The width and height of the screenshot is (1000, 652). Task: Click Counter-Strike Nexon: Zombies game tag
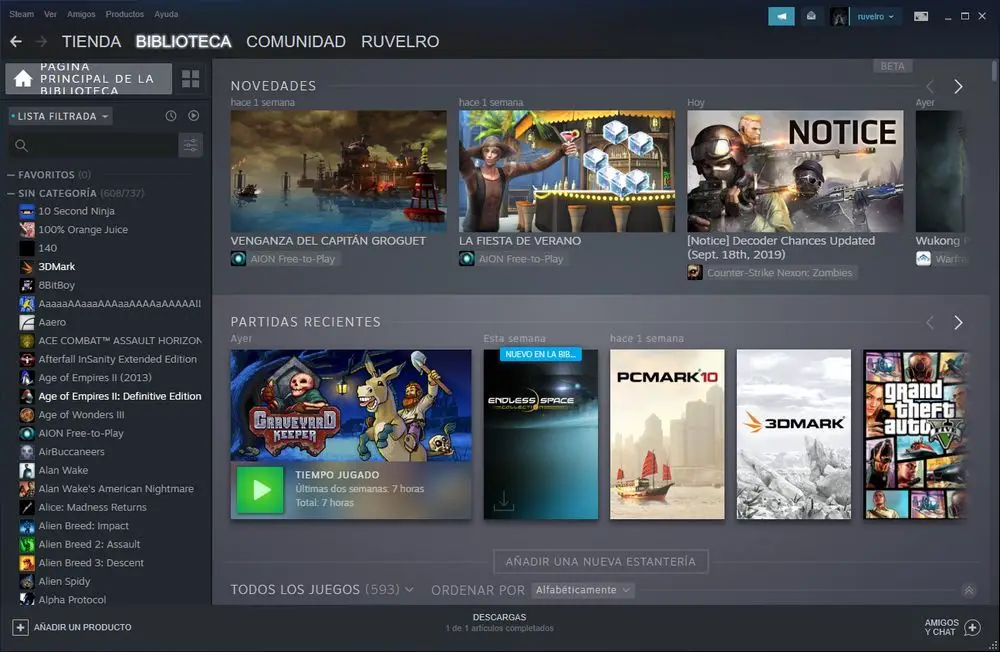(x=770, y=273)
